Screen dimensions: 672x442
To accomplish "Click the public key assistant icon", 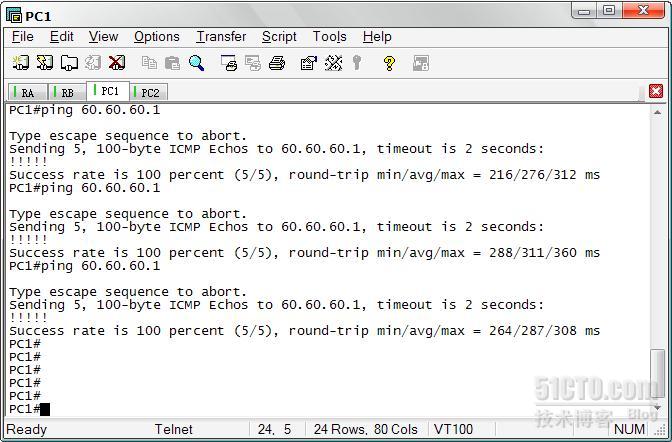I will pos(357,63).
